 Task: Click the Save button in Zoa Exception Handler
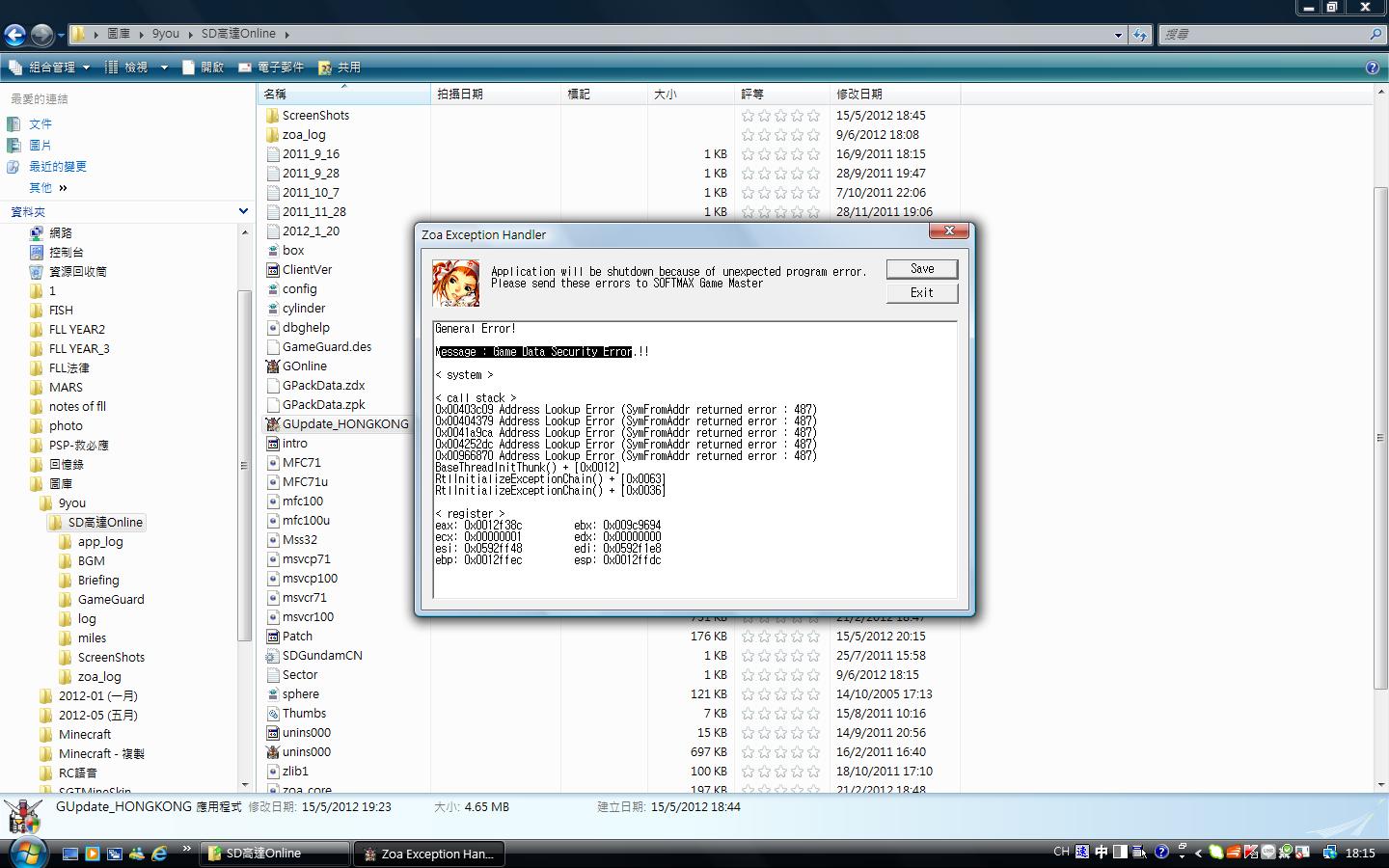921,269
